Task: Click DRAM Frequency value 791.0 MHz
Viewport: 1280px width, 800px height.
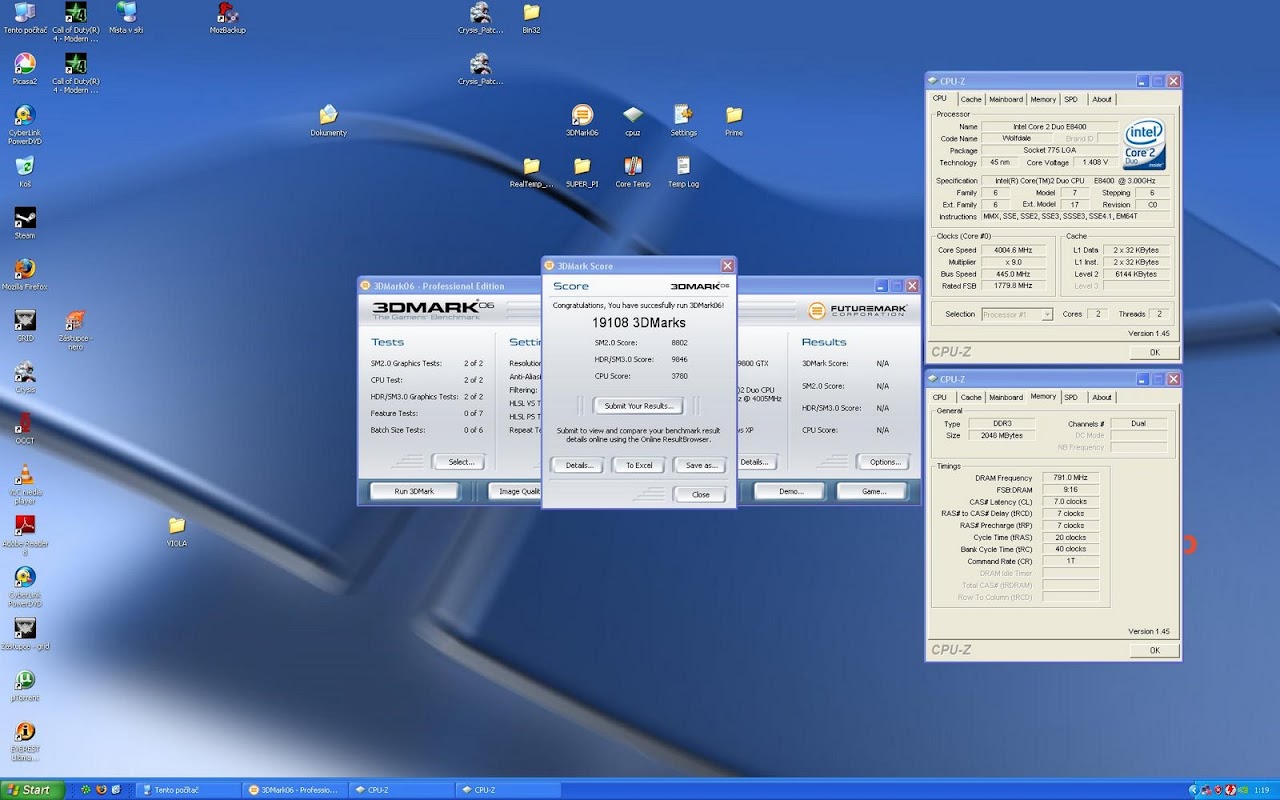Action: coord(1070,478)
